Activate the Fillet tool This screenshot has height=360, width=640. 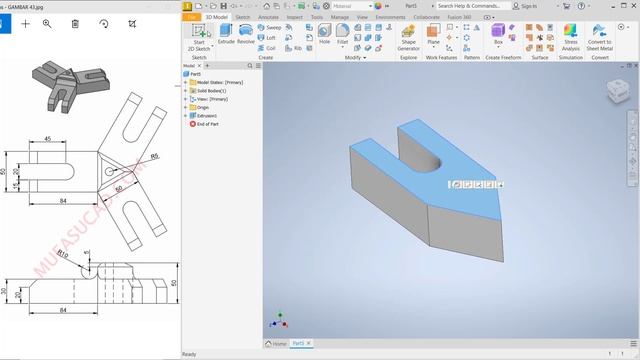(342, 34)
